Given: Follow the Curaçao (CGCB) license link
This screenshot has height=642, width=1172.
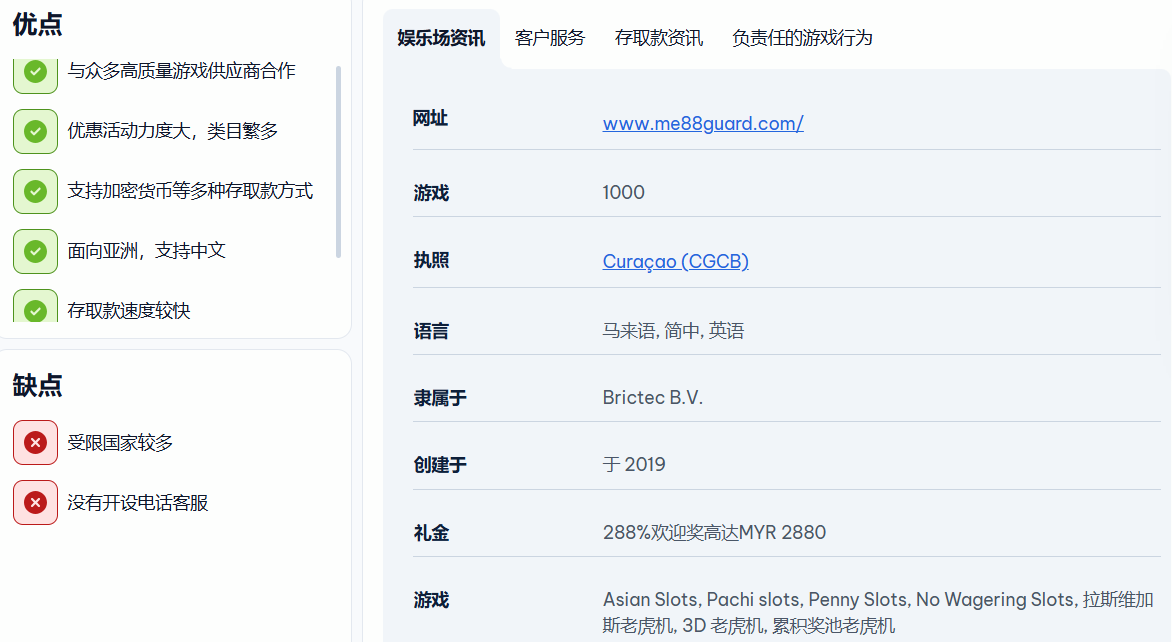Looking at the screenshot, I should pos(676,261).
